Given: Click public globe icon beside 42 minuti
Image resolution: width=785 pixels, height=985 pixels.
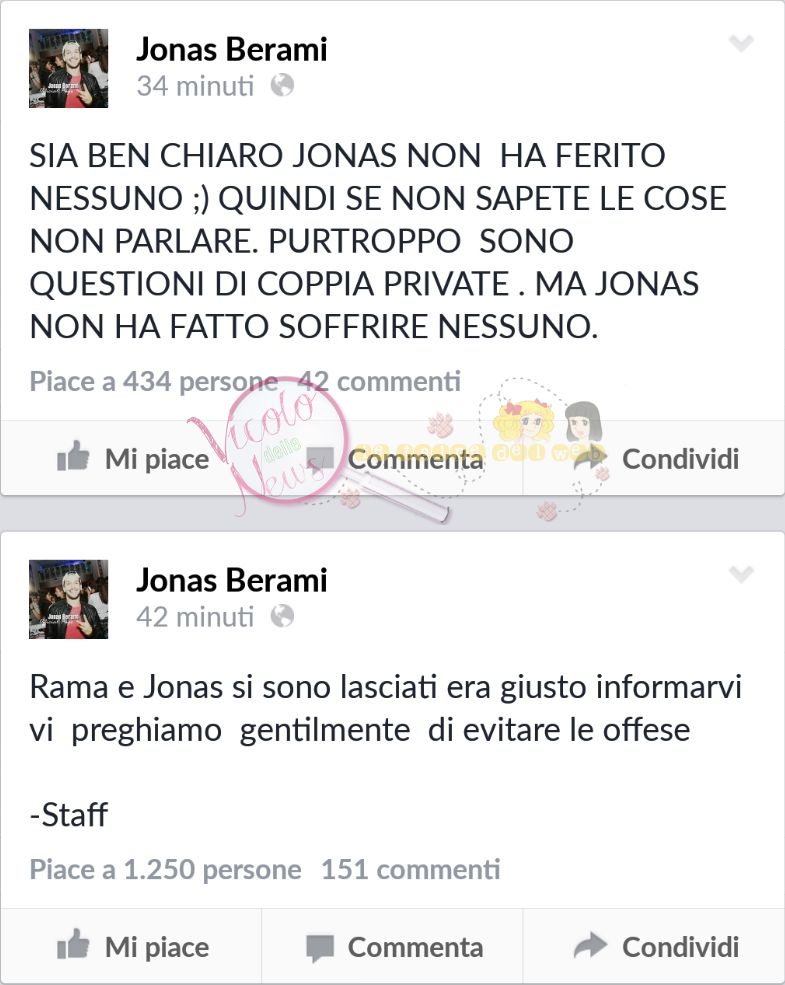Looking at the screenshot, I should 282,616.
